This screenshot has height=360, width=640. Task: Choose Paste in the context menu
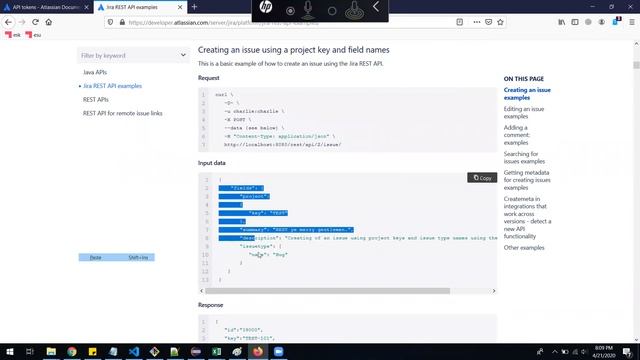[116, 258]
